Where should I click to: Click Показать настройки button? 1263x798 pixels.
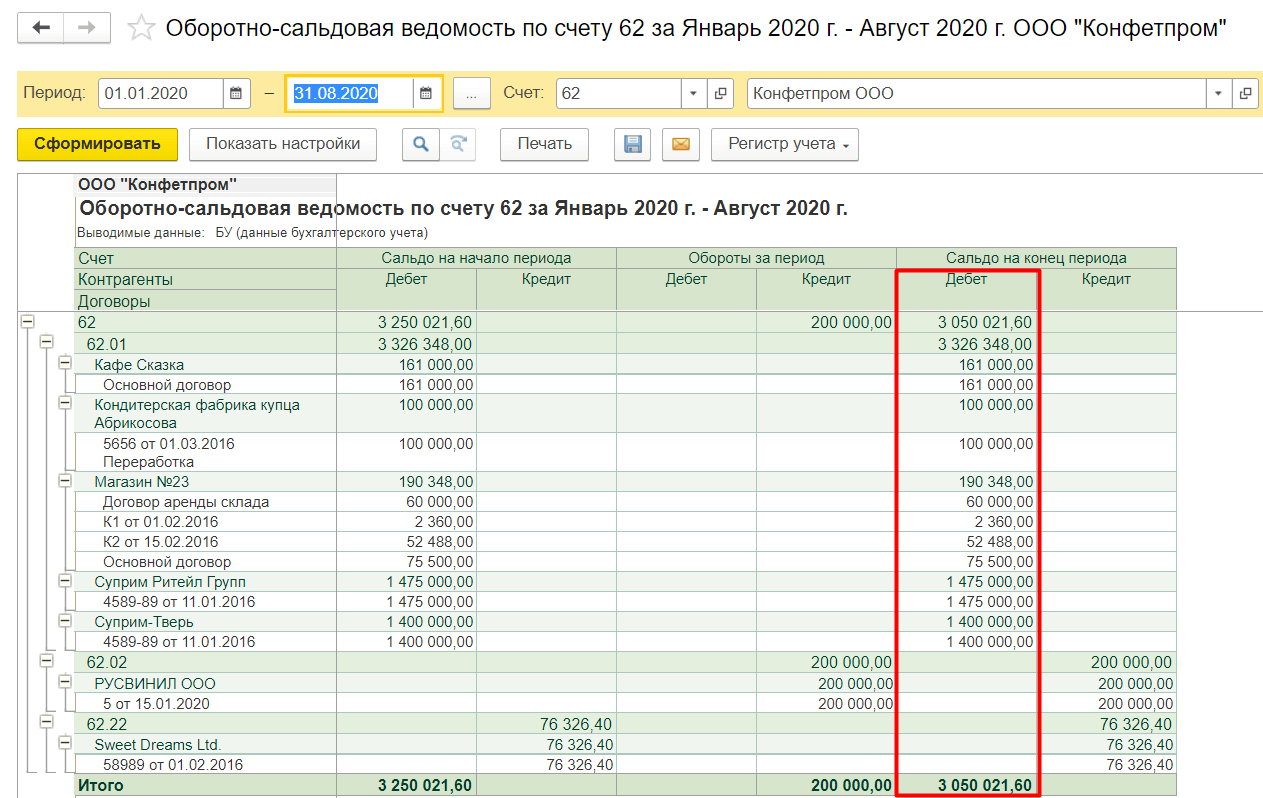(283, 144)
